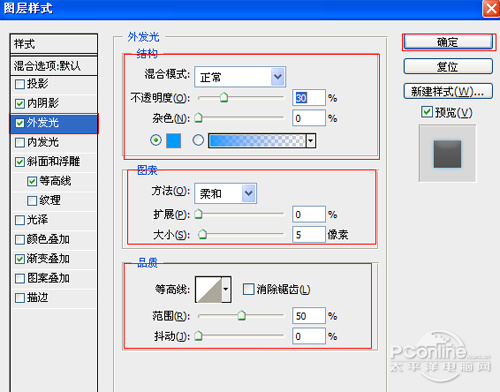Enable the 光泽 satin checkbox
The height and width of the screenshot is (392, 500).
coord(20,220)
